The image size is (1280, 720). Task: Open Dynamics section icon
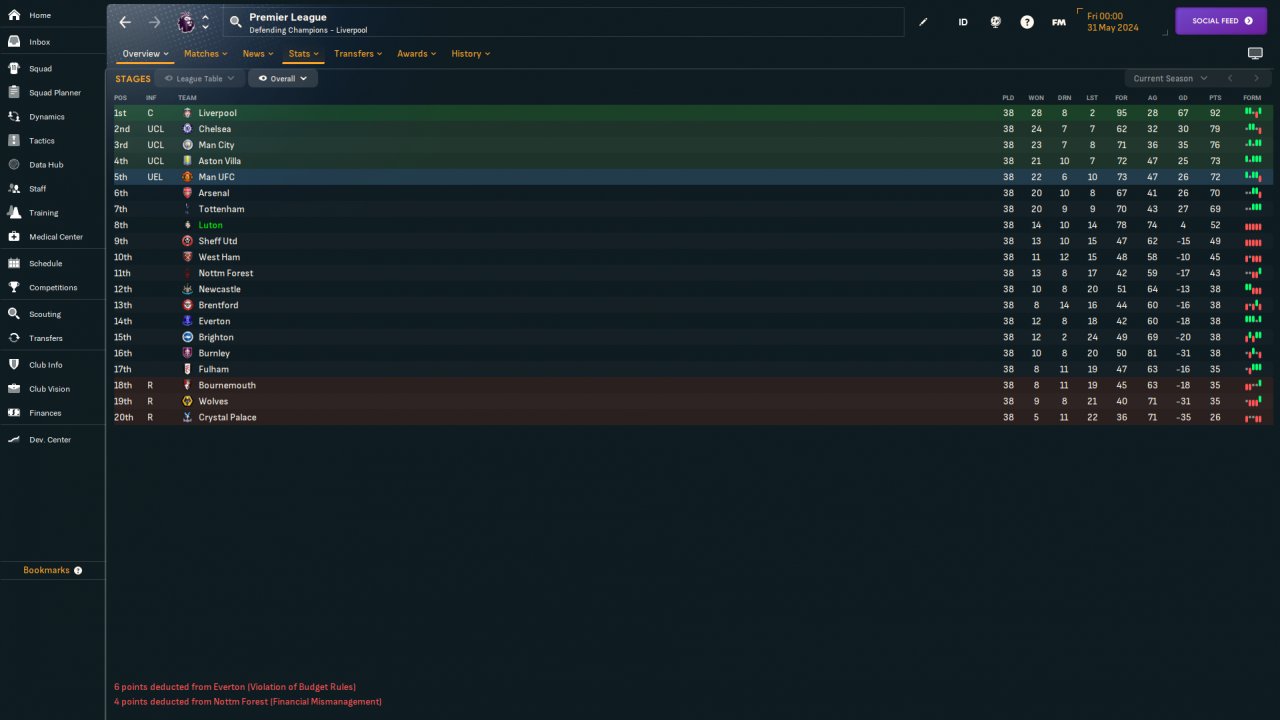click(x=14, y=117)
